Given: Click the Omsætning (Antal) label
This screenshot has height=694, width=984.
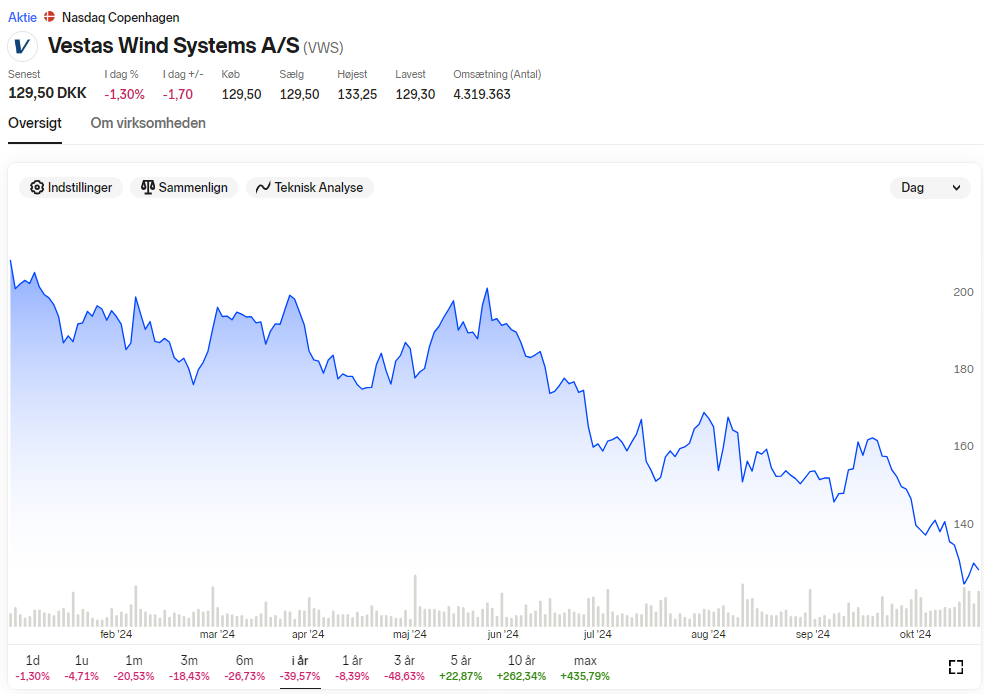Looking at the screenshot, I should [x=497, y=74].
